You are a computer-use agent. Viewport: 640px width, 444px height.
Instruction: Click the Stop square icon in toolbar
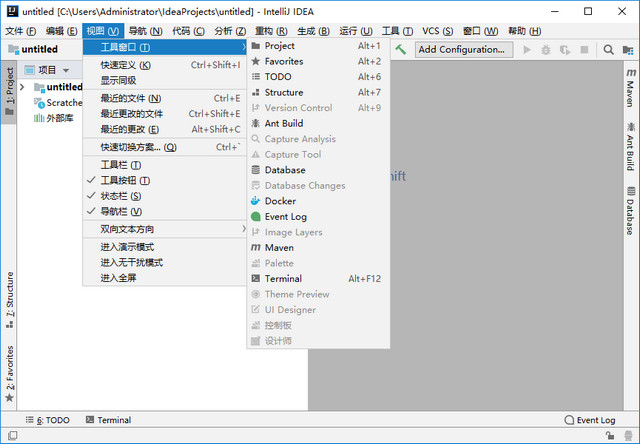point(584,50)
